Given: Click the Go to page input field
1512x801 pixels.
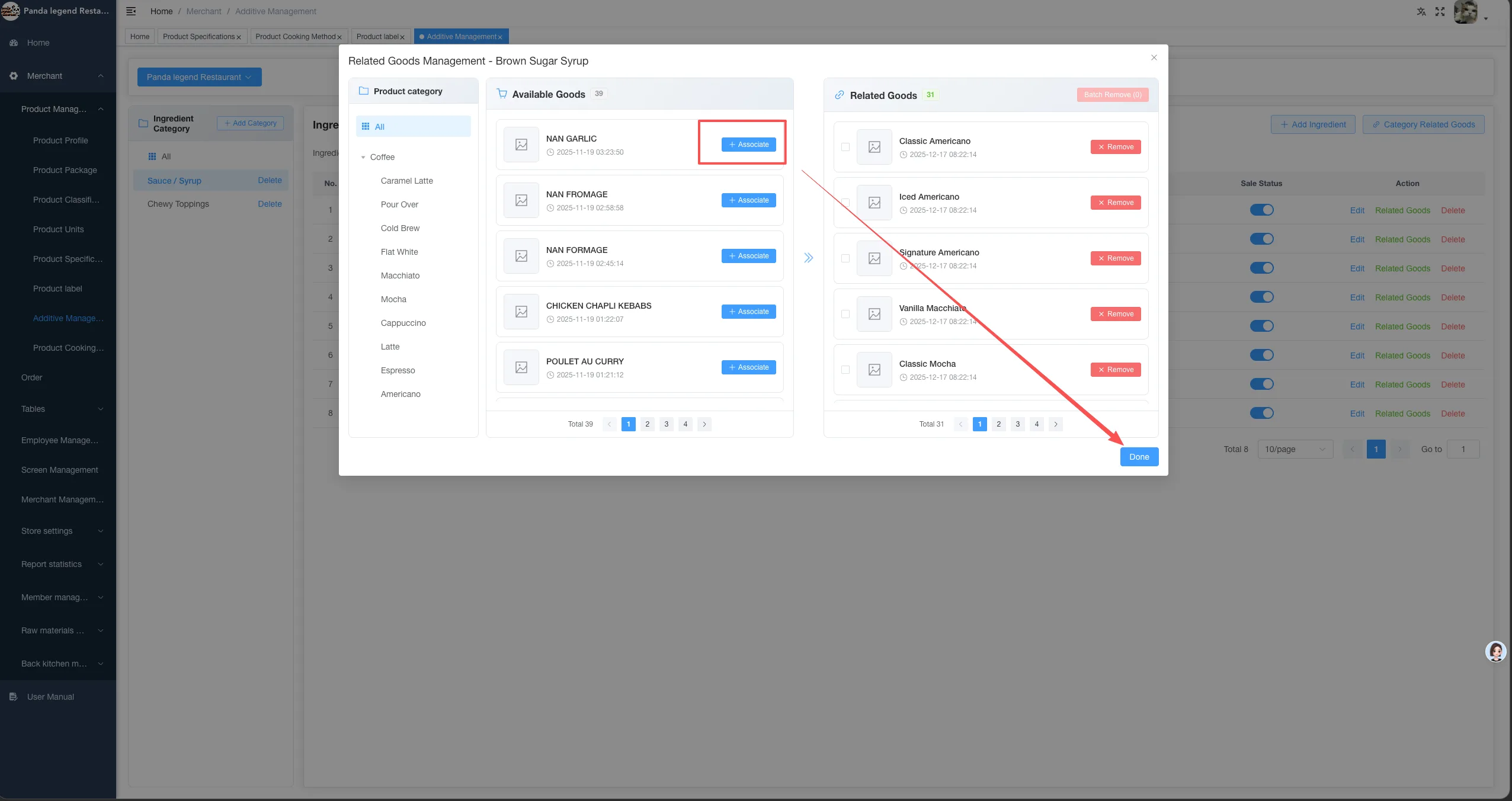Looking at the screenshot, I should click(x=1463, y=449).
